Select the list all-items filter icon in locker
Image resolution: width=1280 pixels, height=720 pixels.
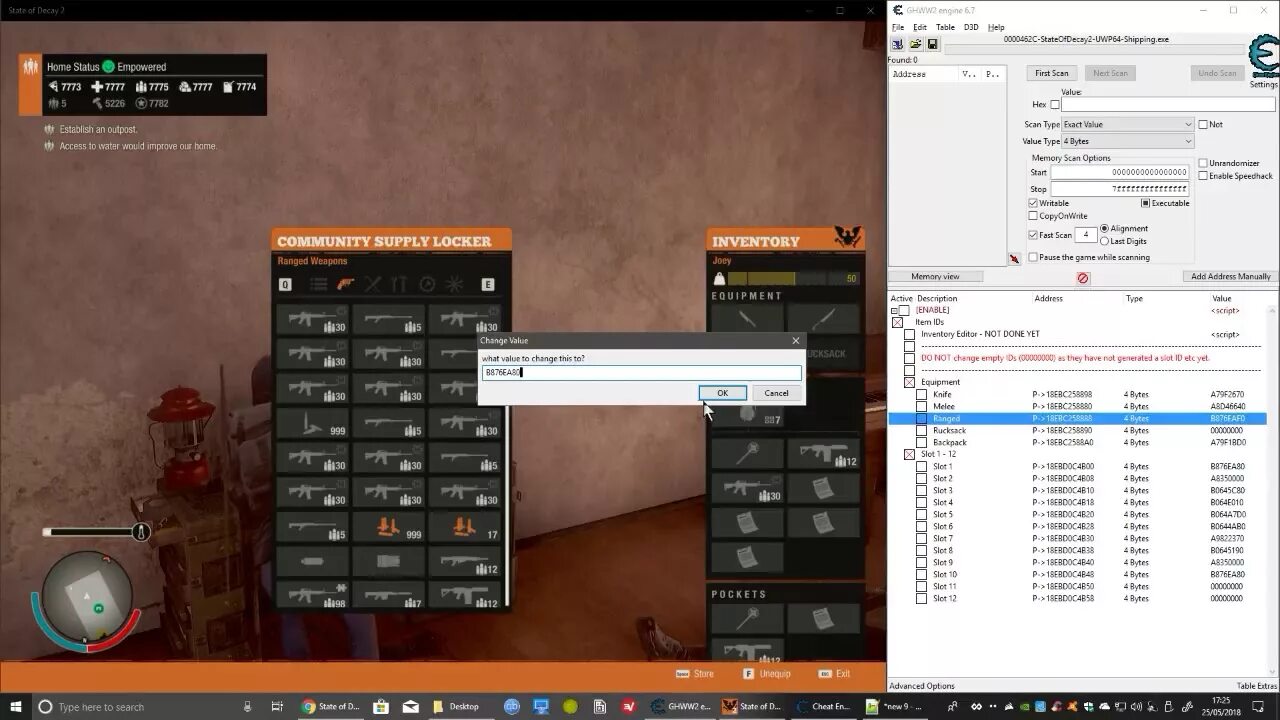click(318, 285)
